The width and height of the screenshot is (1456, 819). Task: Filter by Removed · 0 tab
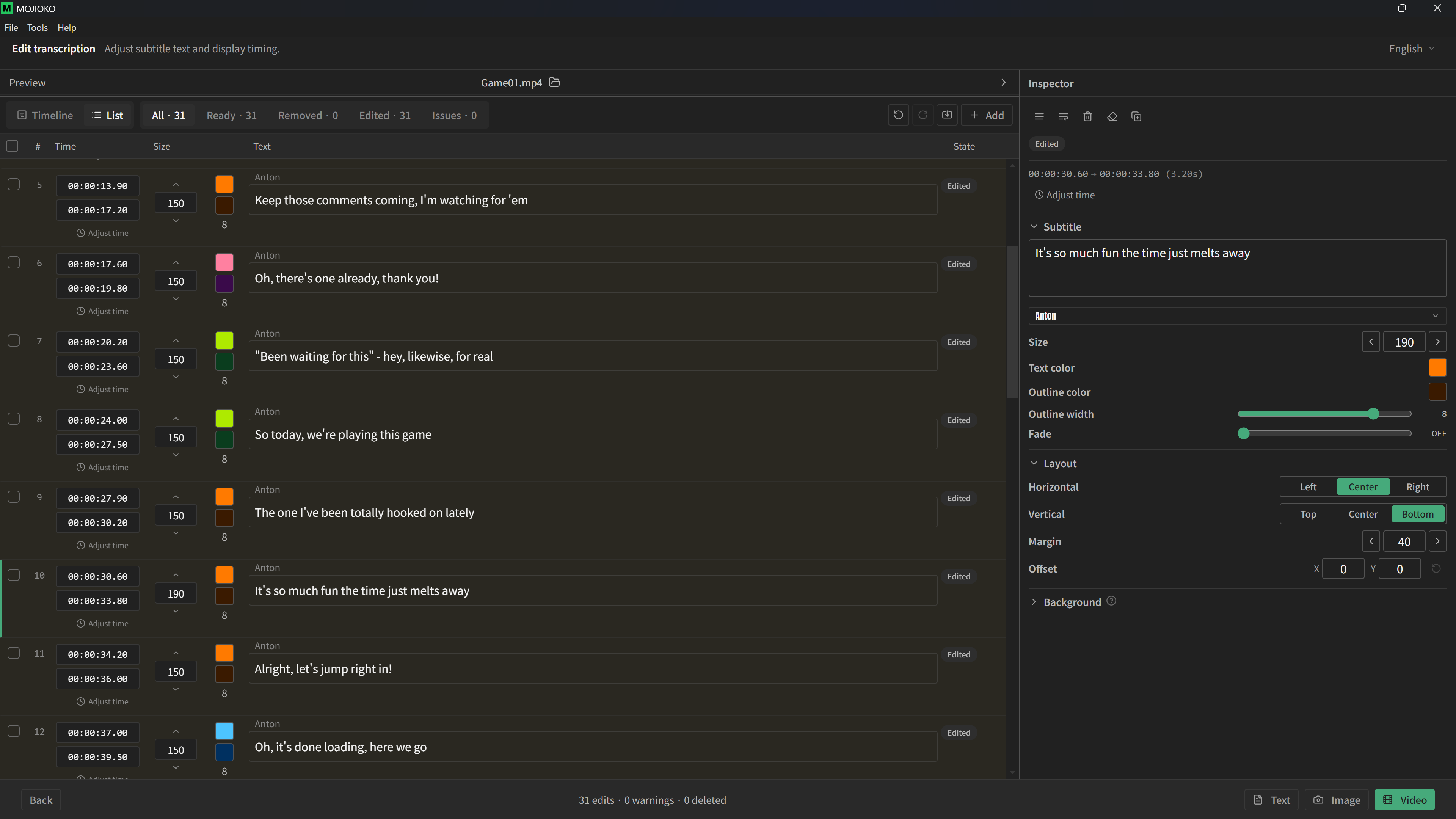click(x=308, y=115)
